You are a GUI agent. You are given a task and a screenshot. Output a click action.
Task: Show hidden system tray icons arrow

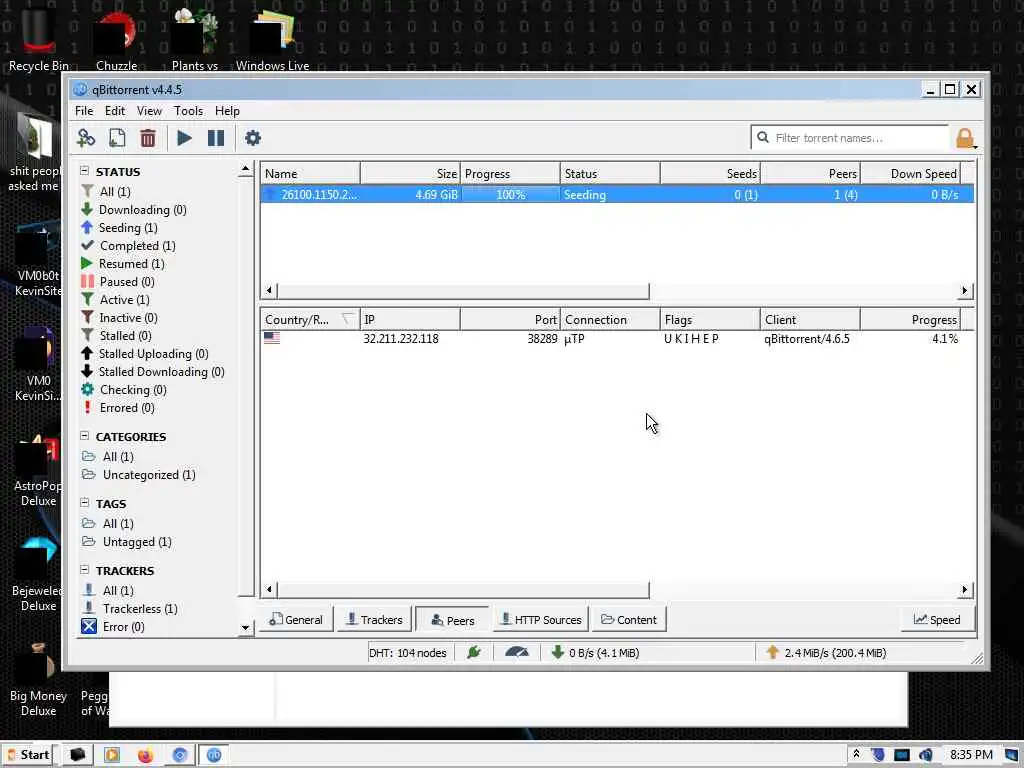[856, 755]
